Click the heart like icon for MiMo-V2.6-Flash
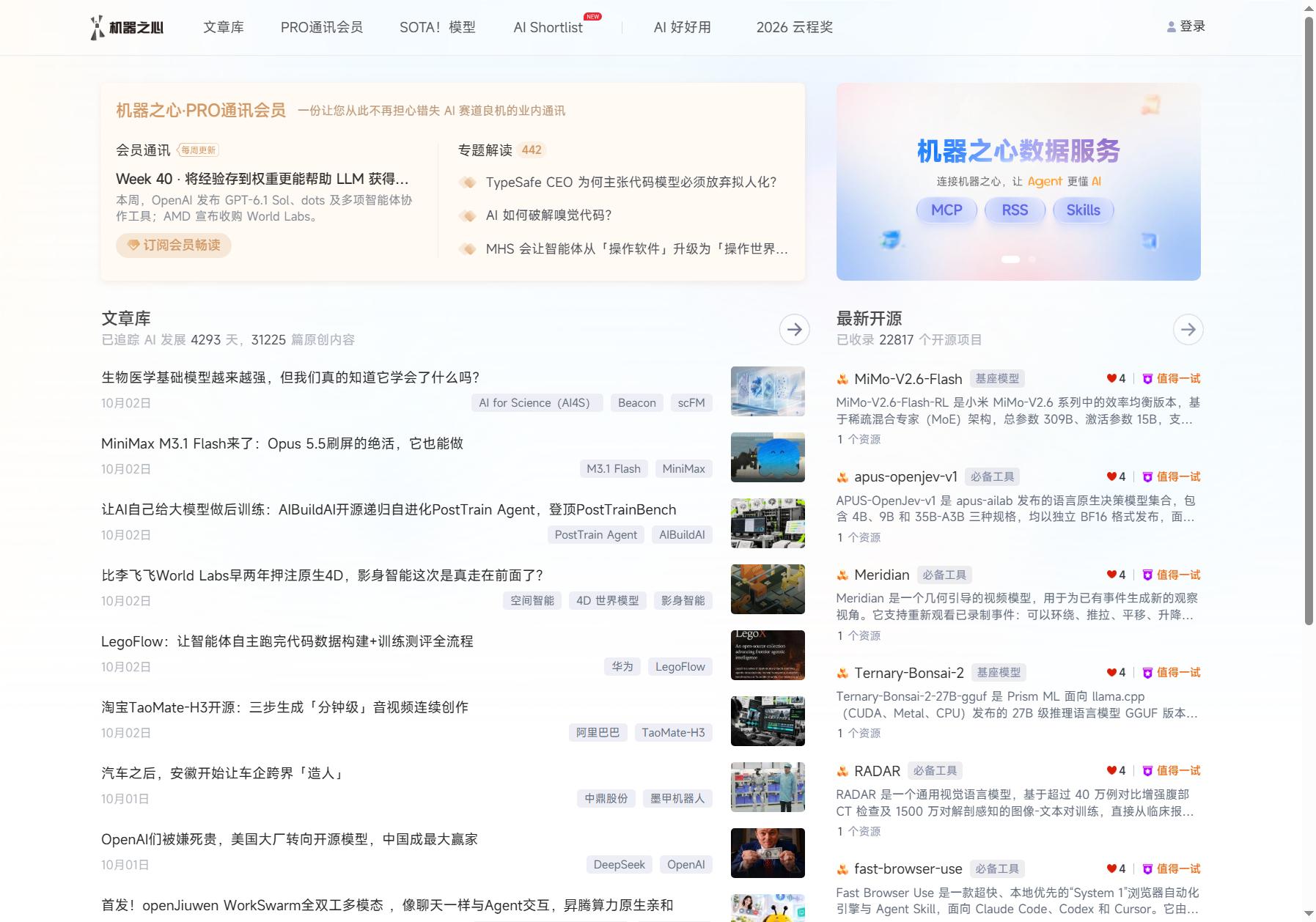Image resolution: width=1316 pixels, height=922 pixels. coord(1111,379)
